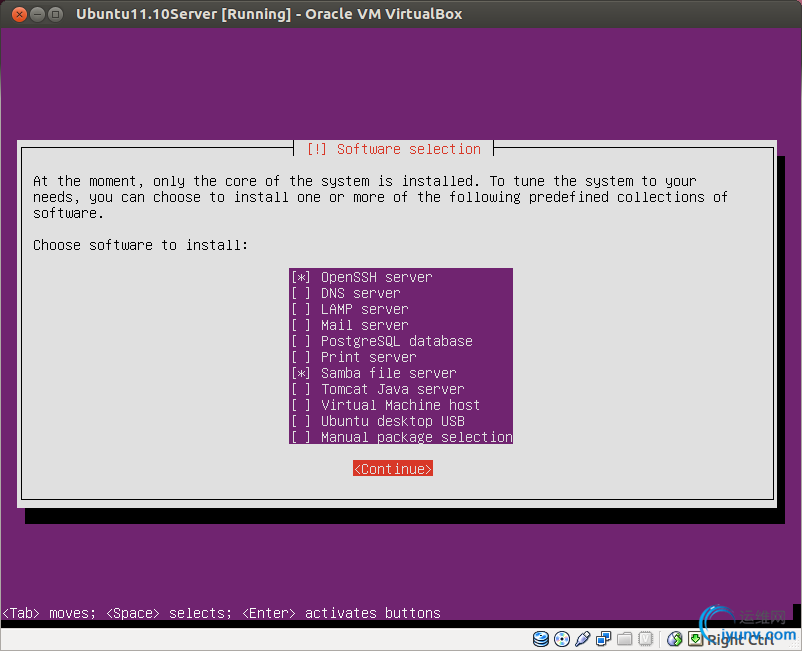Click the keyboard capture green arrow icon
Image resolution: width=802 pixels, height=651 pixels.
(x=696, y=639)
